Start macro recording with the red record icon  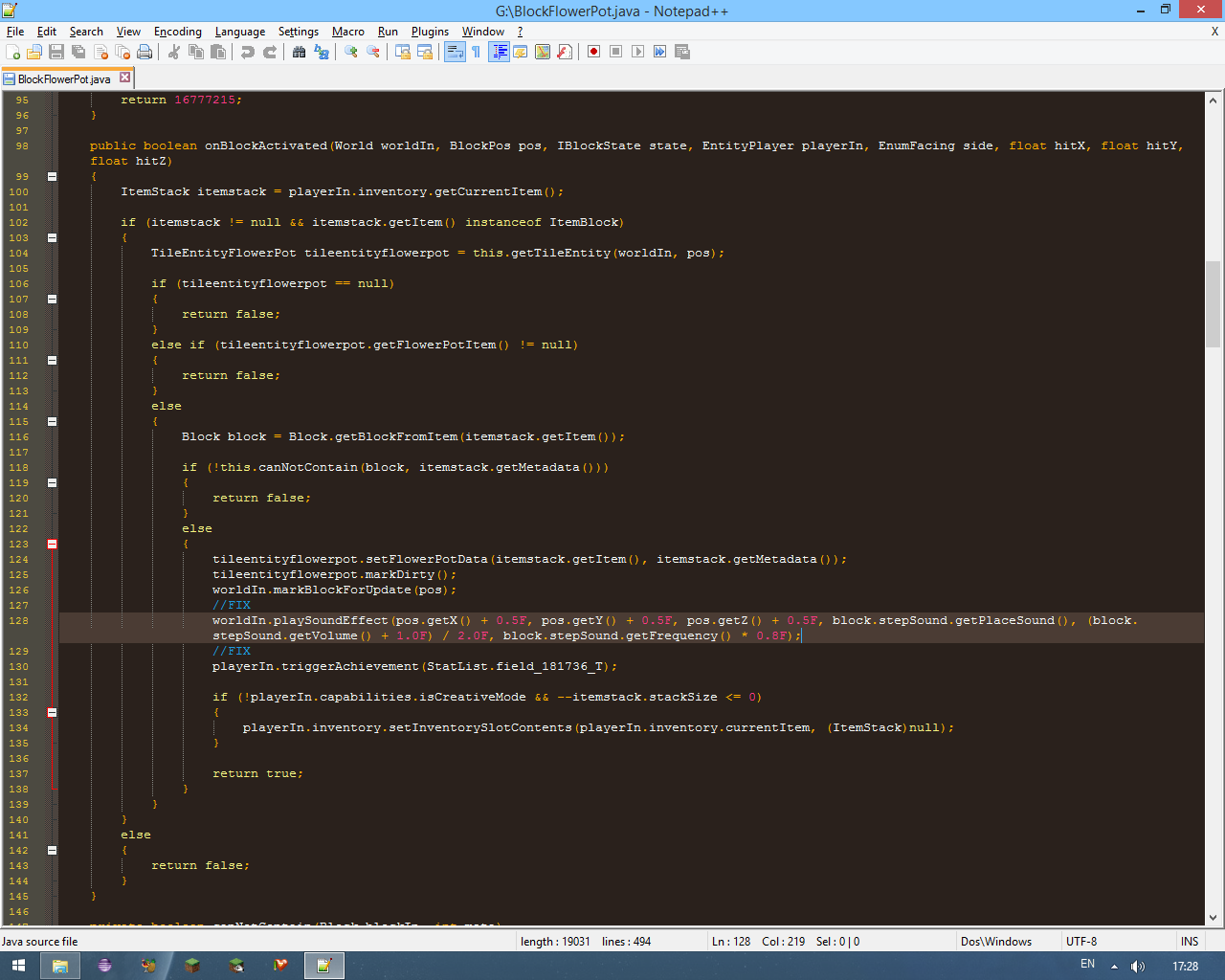click(593, 52)
